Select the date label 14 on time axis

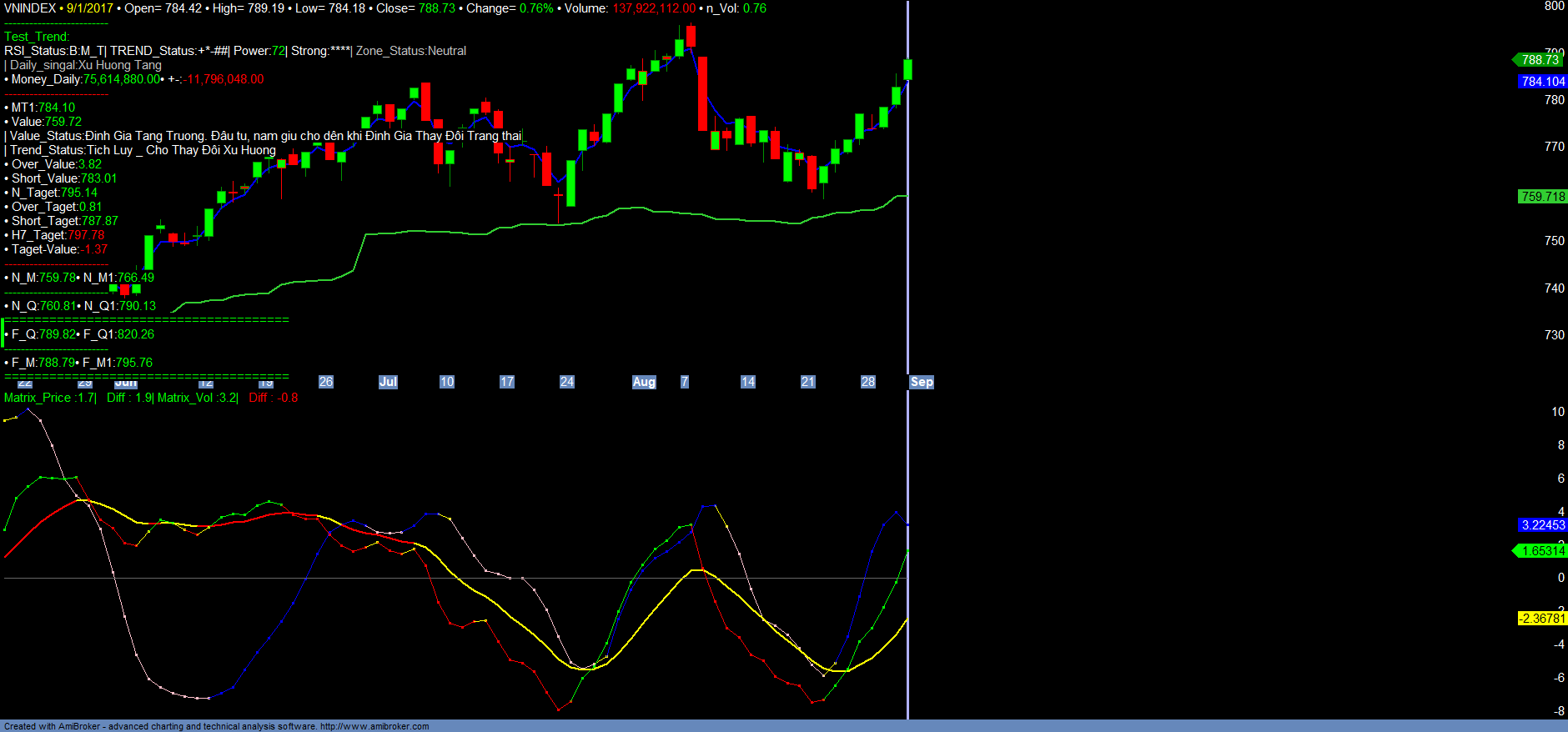point(748,382)
